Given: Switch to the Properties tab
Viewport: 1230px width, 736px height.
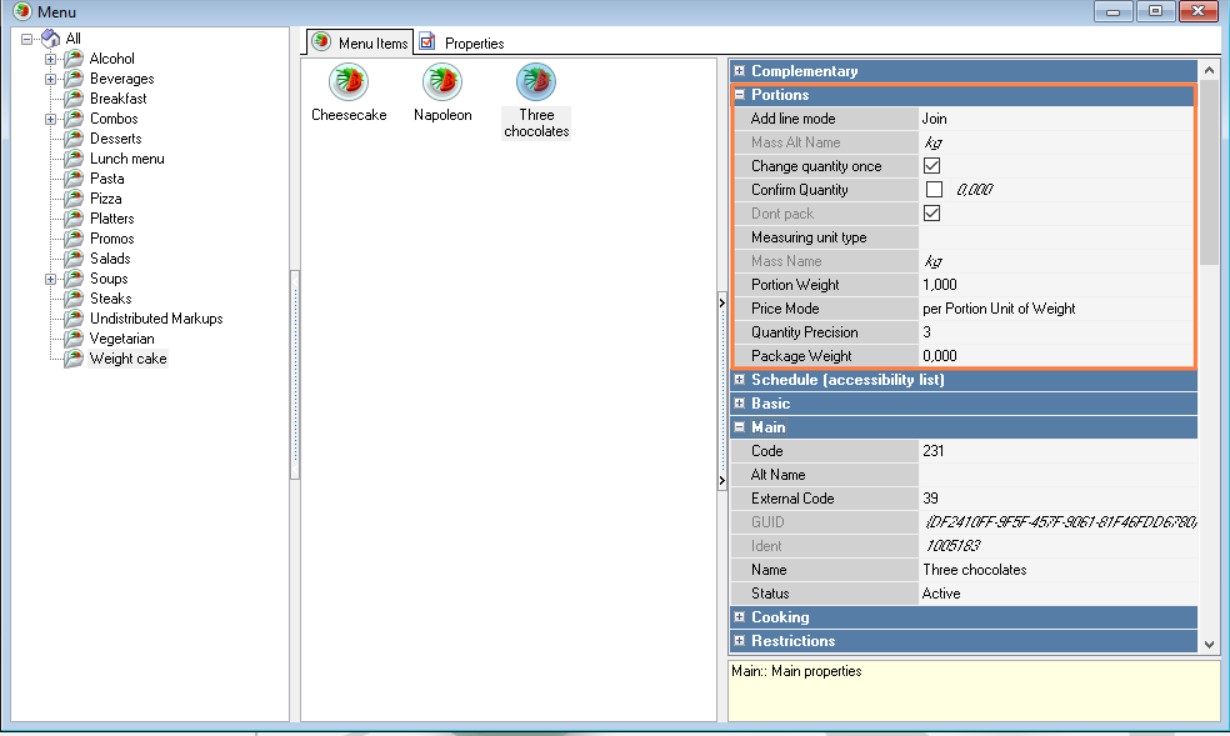Looking at the screenshot, I should [463, 43].
